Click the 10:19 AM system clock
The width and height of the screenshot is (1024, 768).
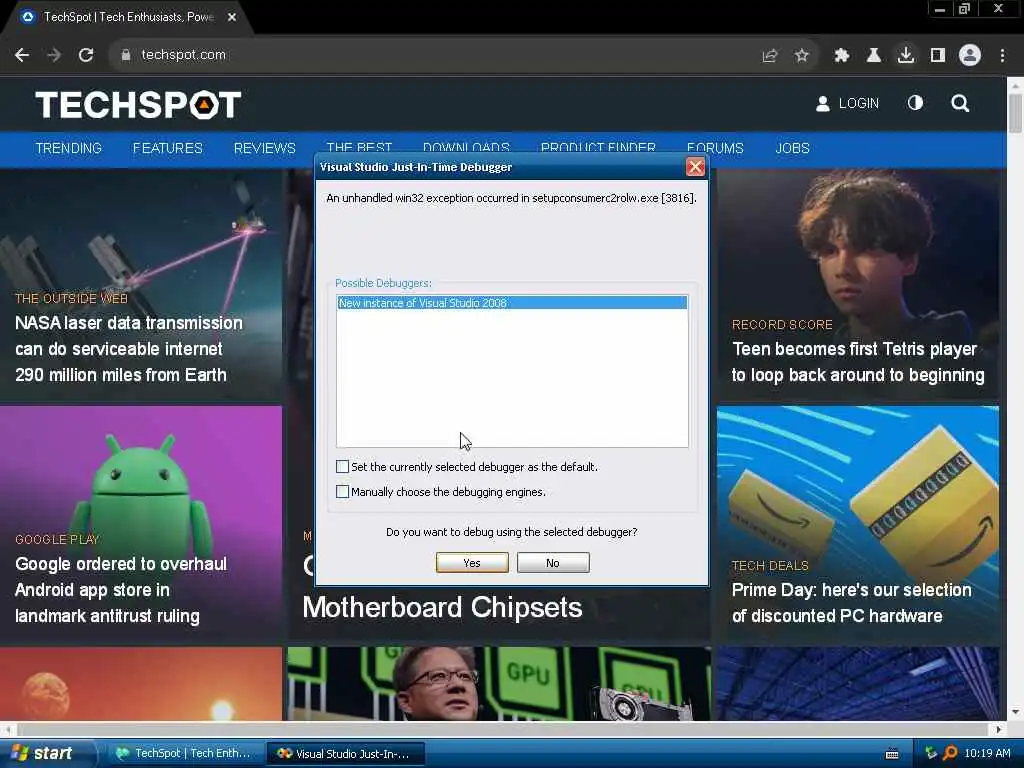click(x=987, y=754)
